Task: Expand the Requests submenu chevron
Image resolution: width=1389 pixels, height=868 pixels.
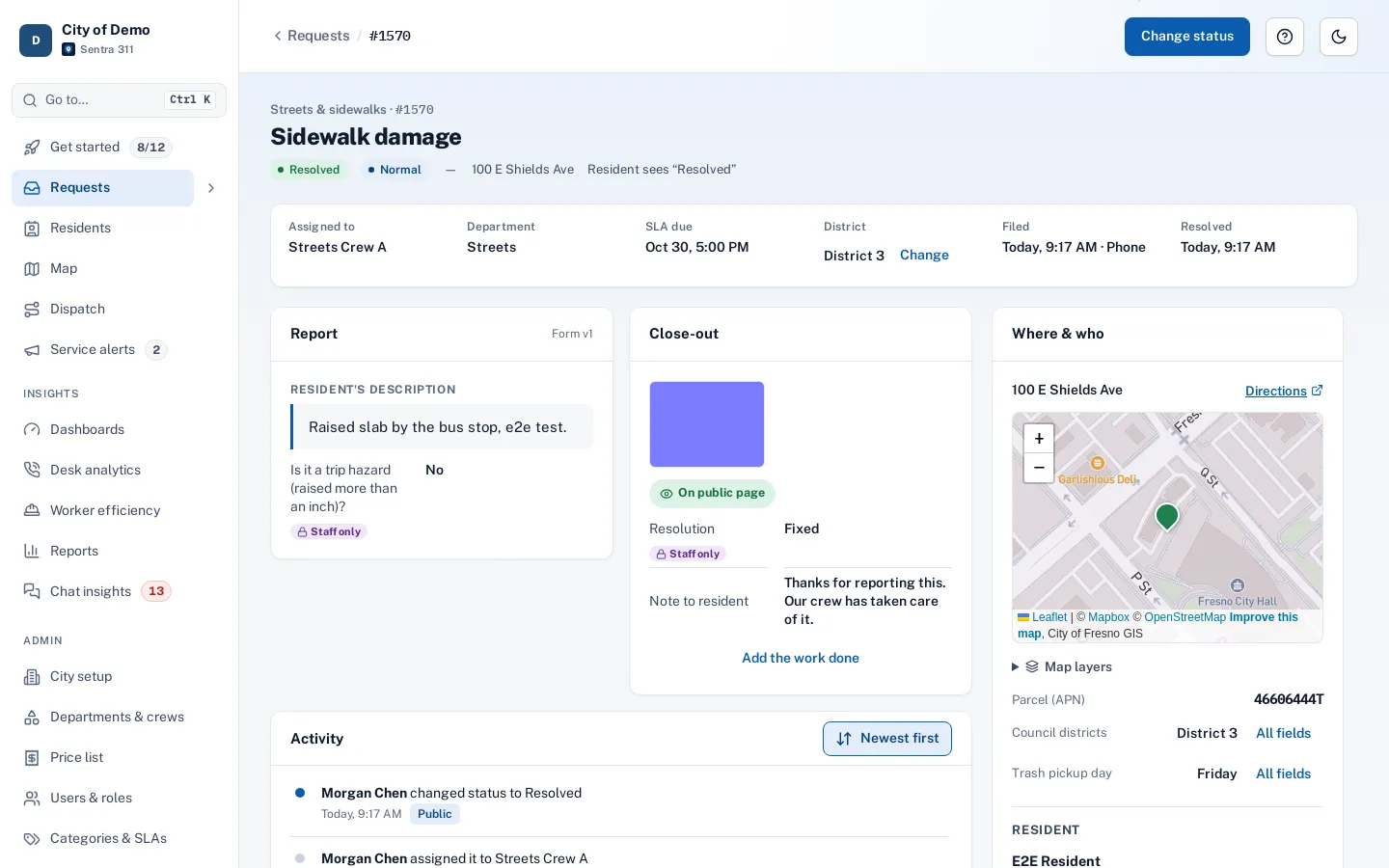Action: coord(211,188)
